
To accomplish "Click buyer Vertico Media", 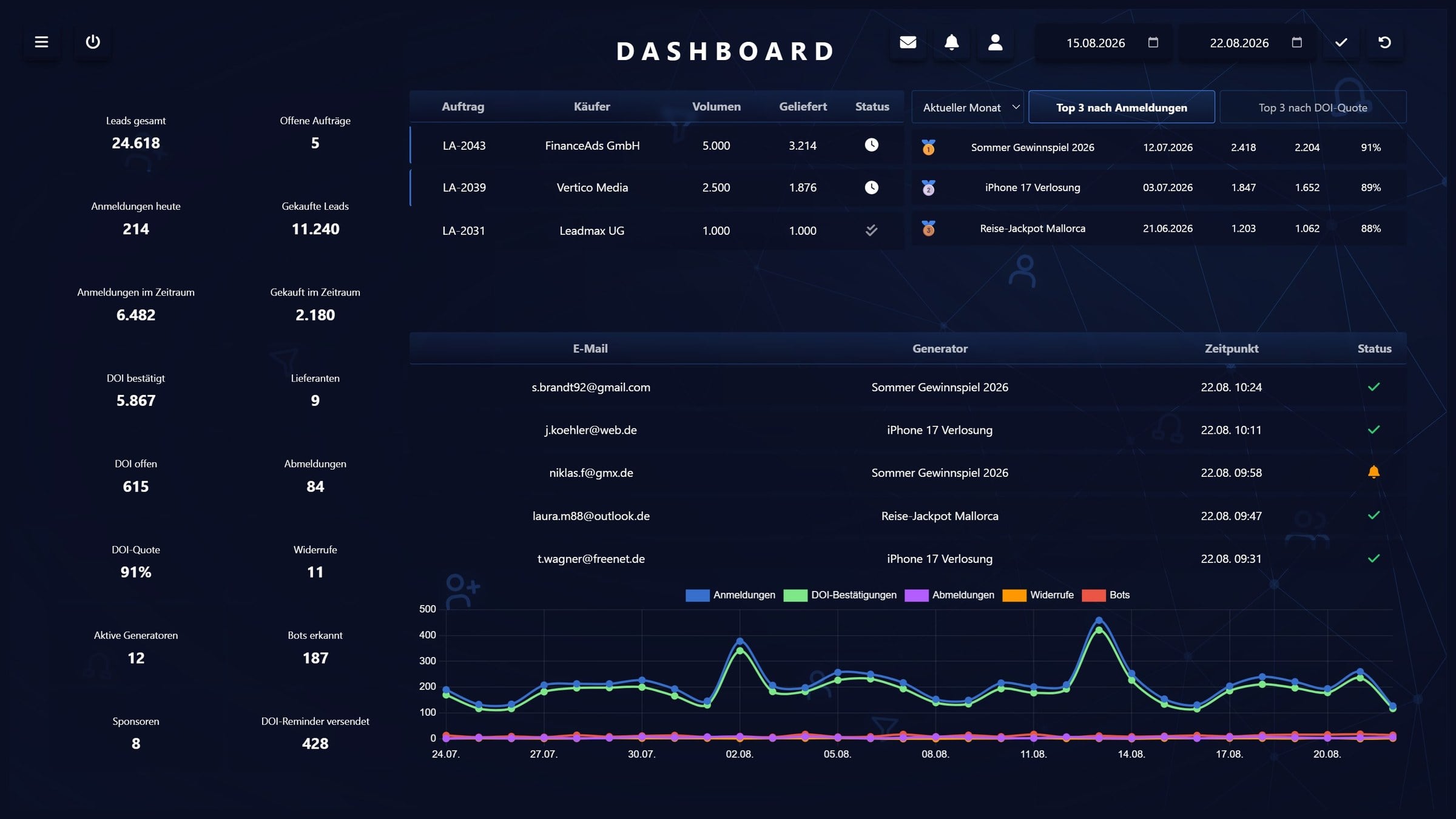I will click(x=592, y=187).
